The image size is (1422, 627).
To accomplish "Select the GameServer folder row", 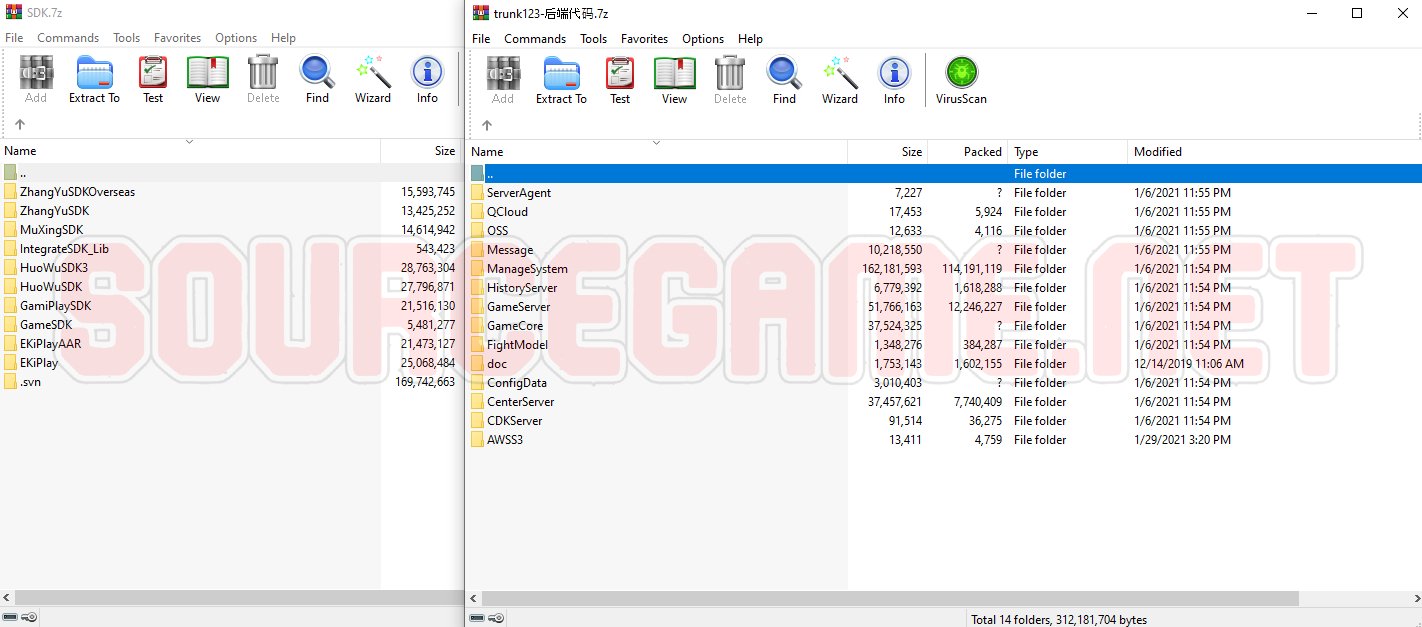I will pyautogui.click(x=518, y=307).
